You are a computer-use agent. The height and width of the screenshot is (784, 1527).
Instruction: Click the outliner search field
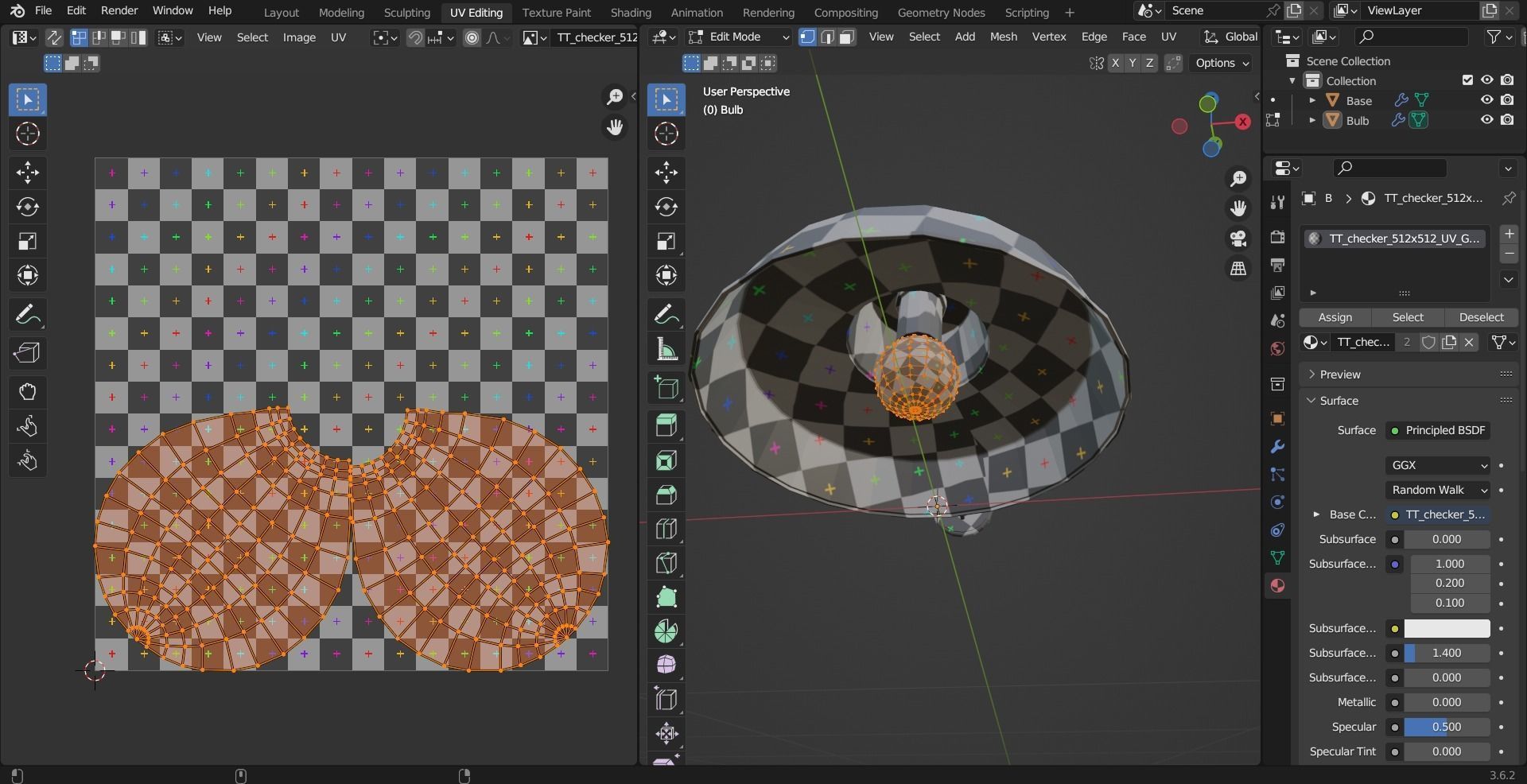(1411, 37)
